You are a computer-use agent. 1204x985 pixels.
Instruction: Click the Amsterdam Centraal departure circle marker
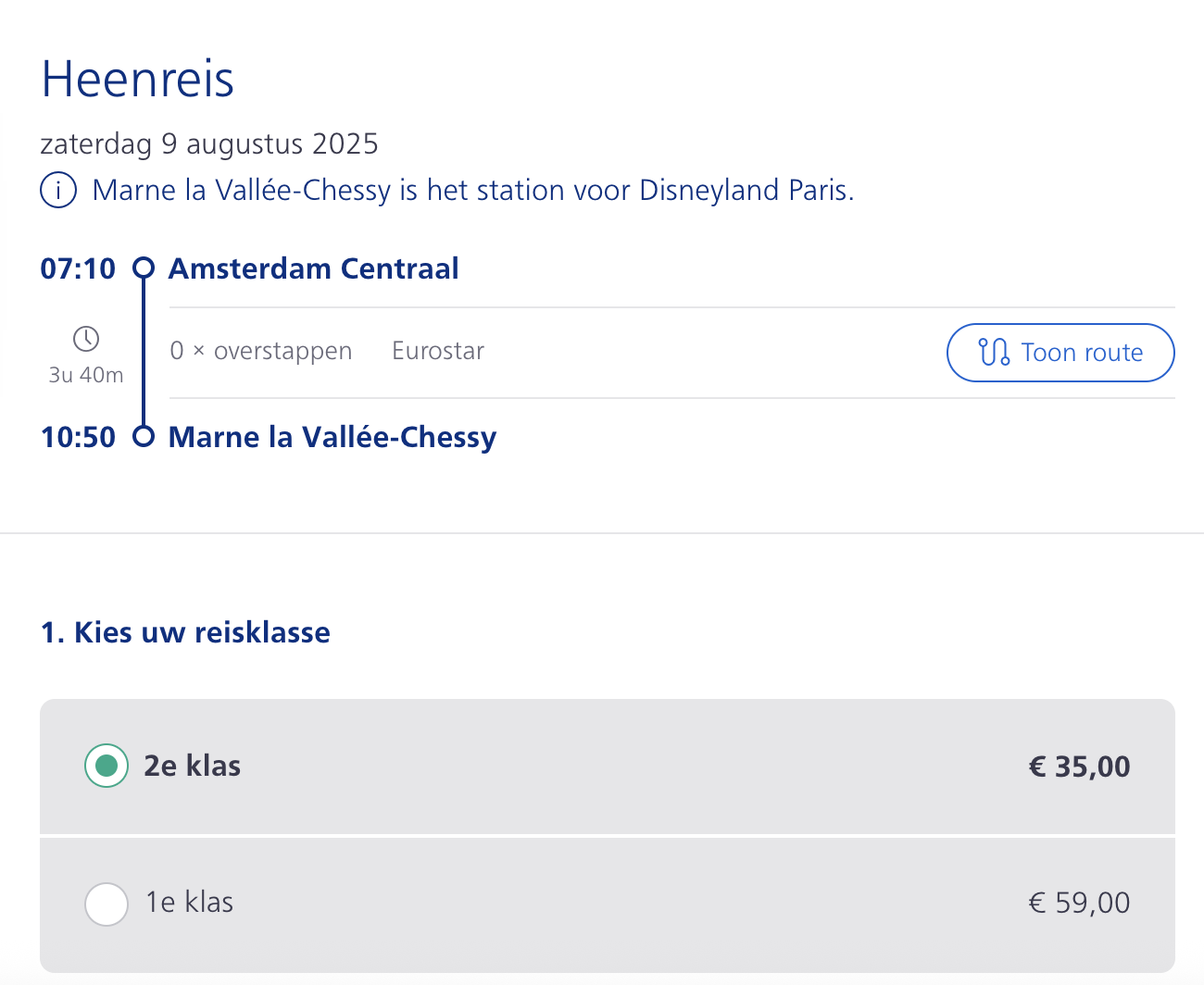143,268
